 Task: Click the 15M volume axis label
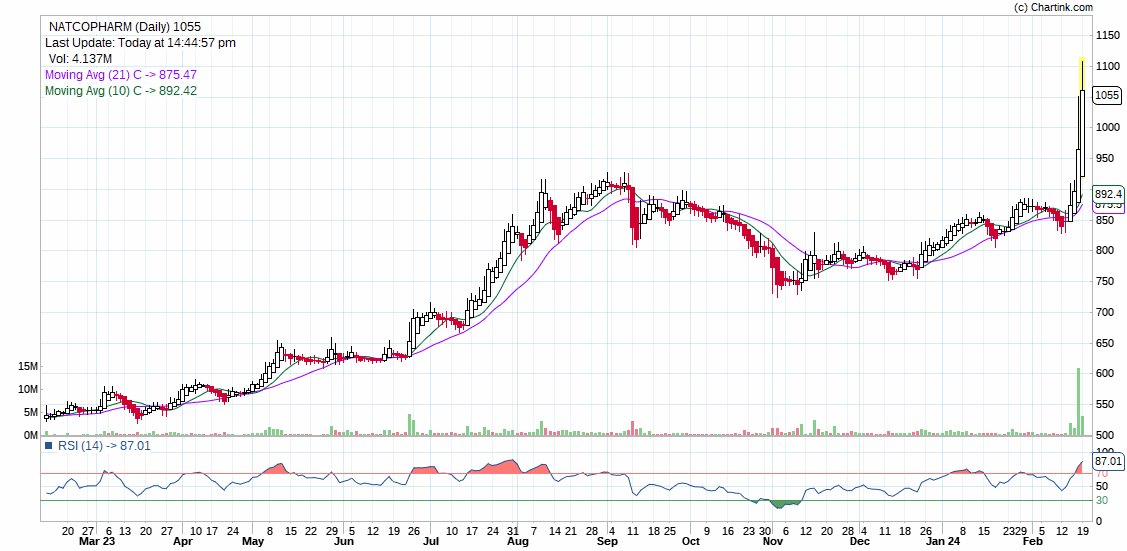pyautogui.click(x=28, y=366)
